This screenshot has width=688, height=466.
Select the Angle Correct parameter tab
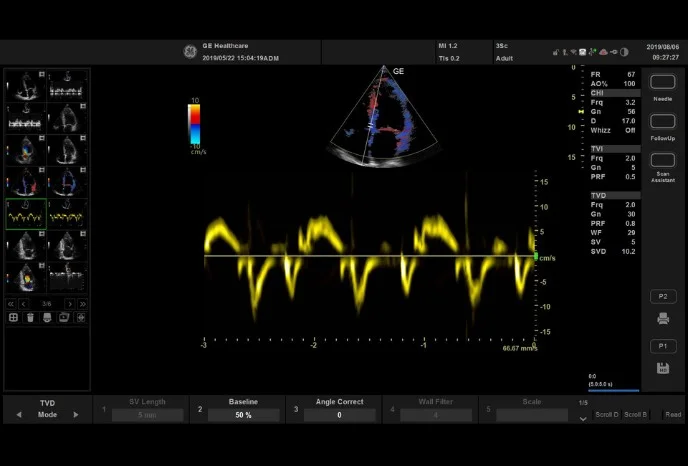pos(339,408)
